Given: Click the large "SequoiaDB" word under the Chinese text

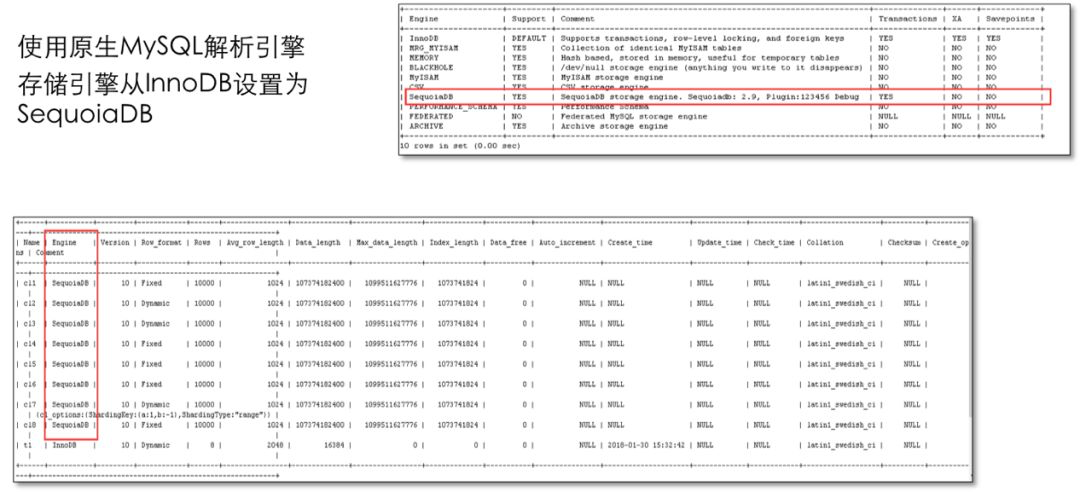Looking at the screenshot, I should click(x=85, y=115).
